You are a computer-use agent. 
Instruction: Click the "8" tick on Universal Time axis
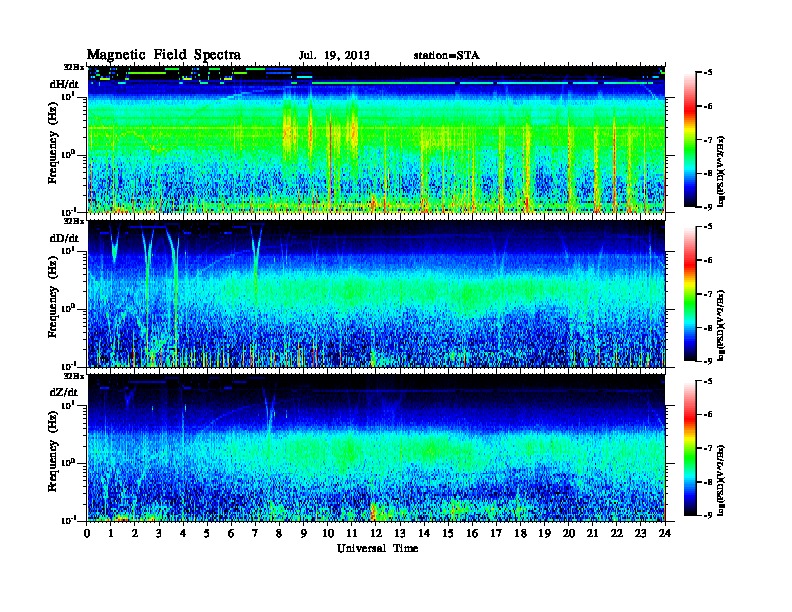(279, 533)
